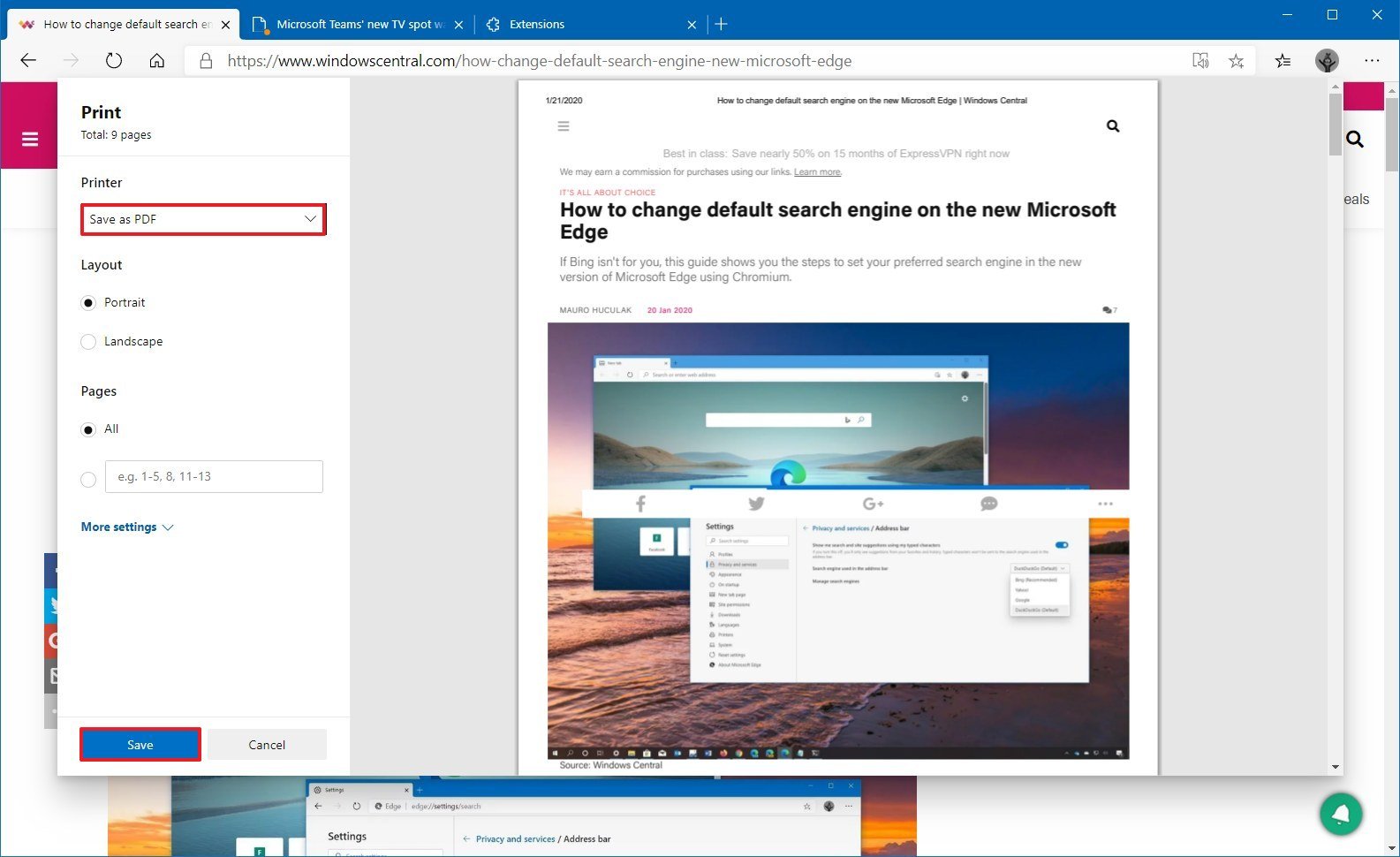Screen dimensions: 1400x857
Task: Open the user profile avatar
Action: (1327, 61)
